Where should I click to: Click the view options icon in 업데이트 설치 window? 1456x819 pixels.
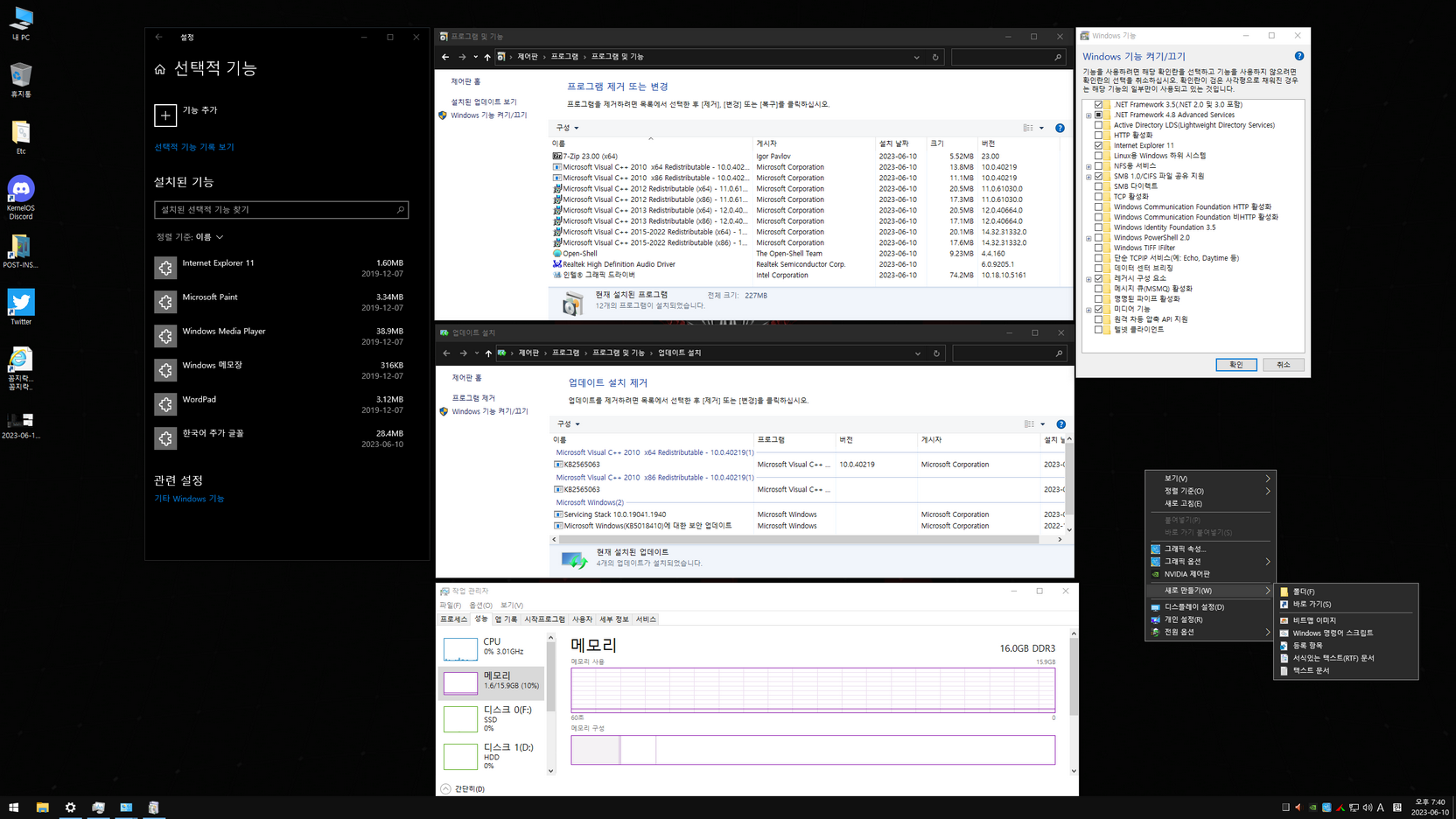tap(1029, 424)
